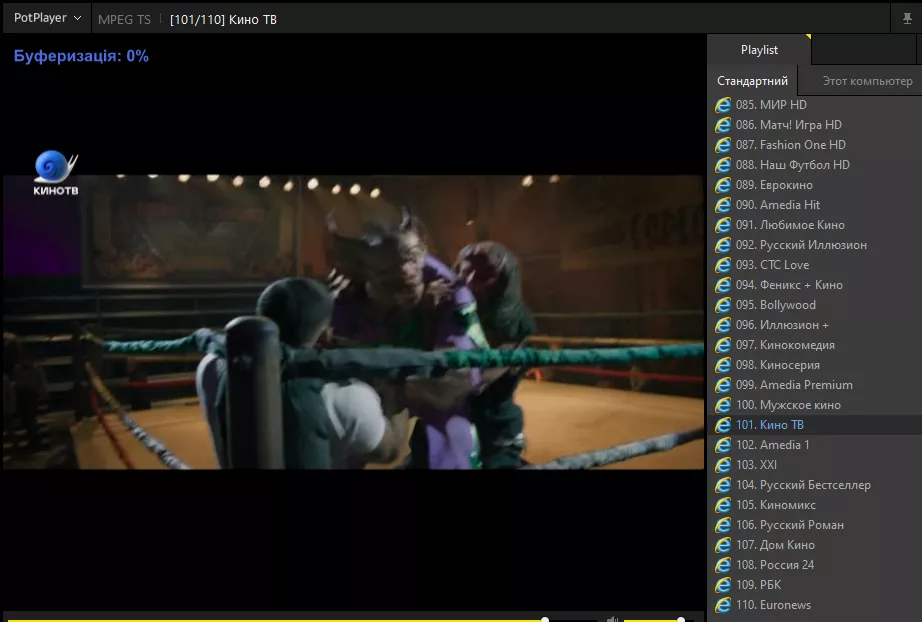
Task: Click the icon beside 096. Иллюзион +
Action: (723, 325)
